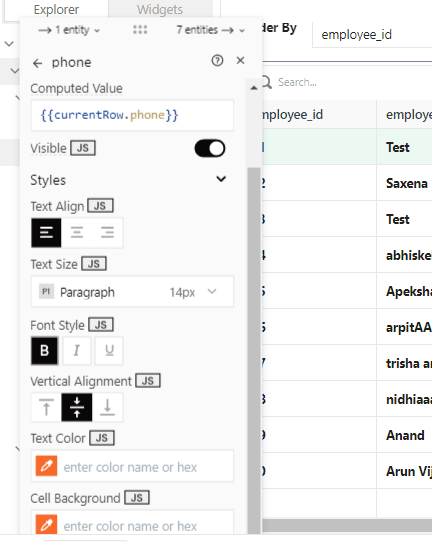Switch to the Widgets tab

pyautogui.click(x=160, y=10)
